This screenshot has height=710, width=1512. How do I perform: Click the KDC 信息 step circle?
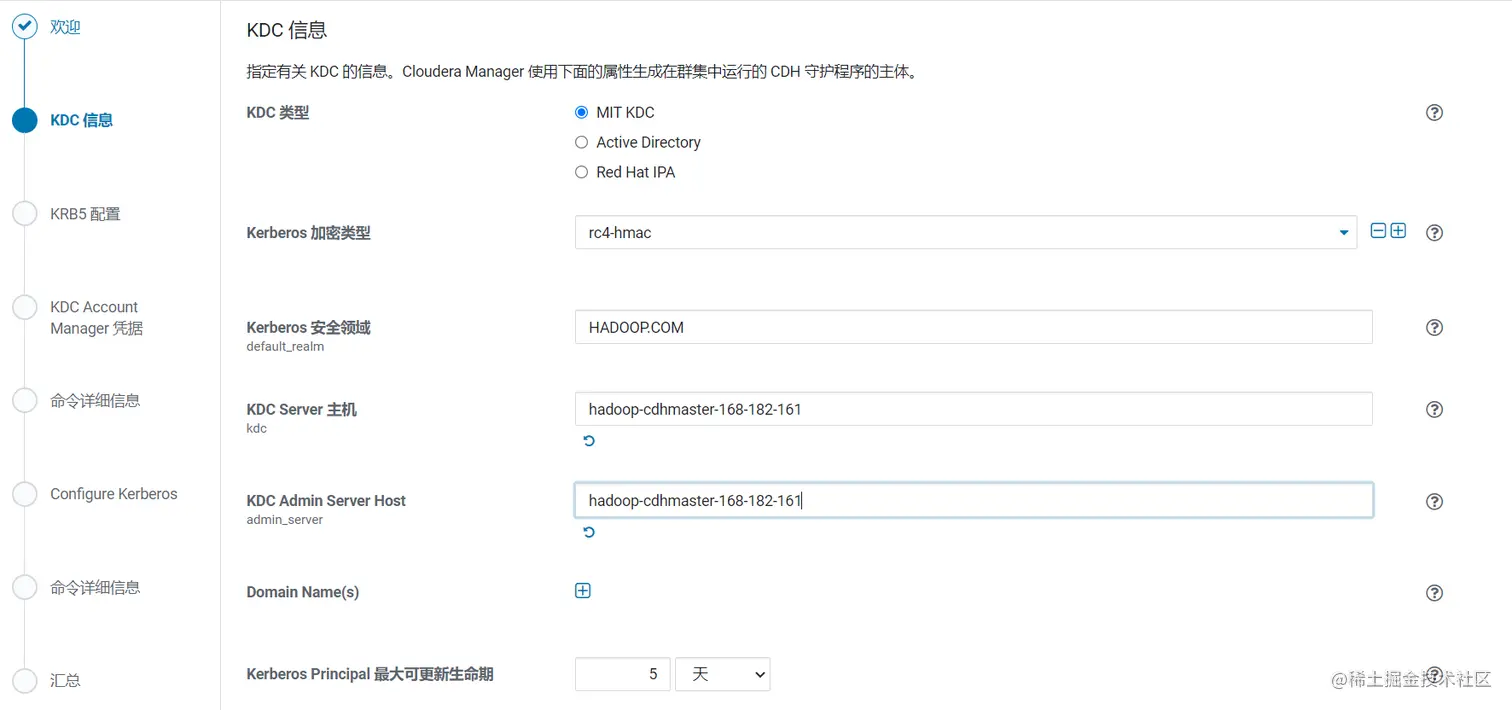point(24,120)
